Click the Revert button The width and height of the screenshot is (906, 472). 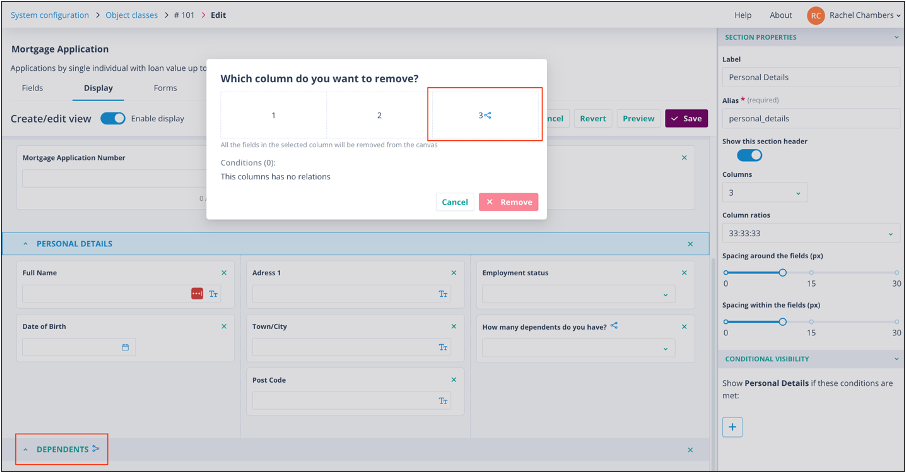tap(593, 118)
